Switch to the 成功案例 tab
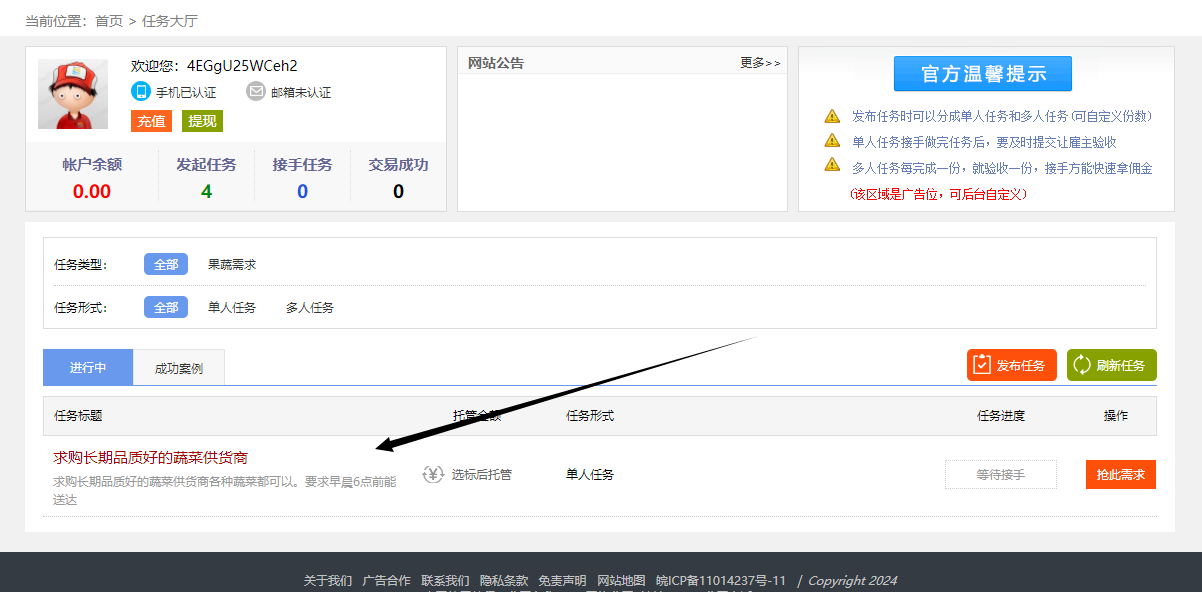Screen dimensions: 1202x592 (179, 368)
